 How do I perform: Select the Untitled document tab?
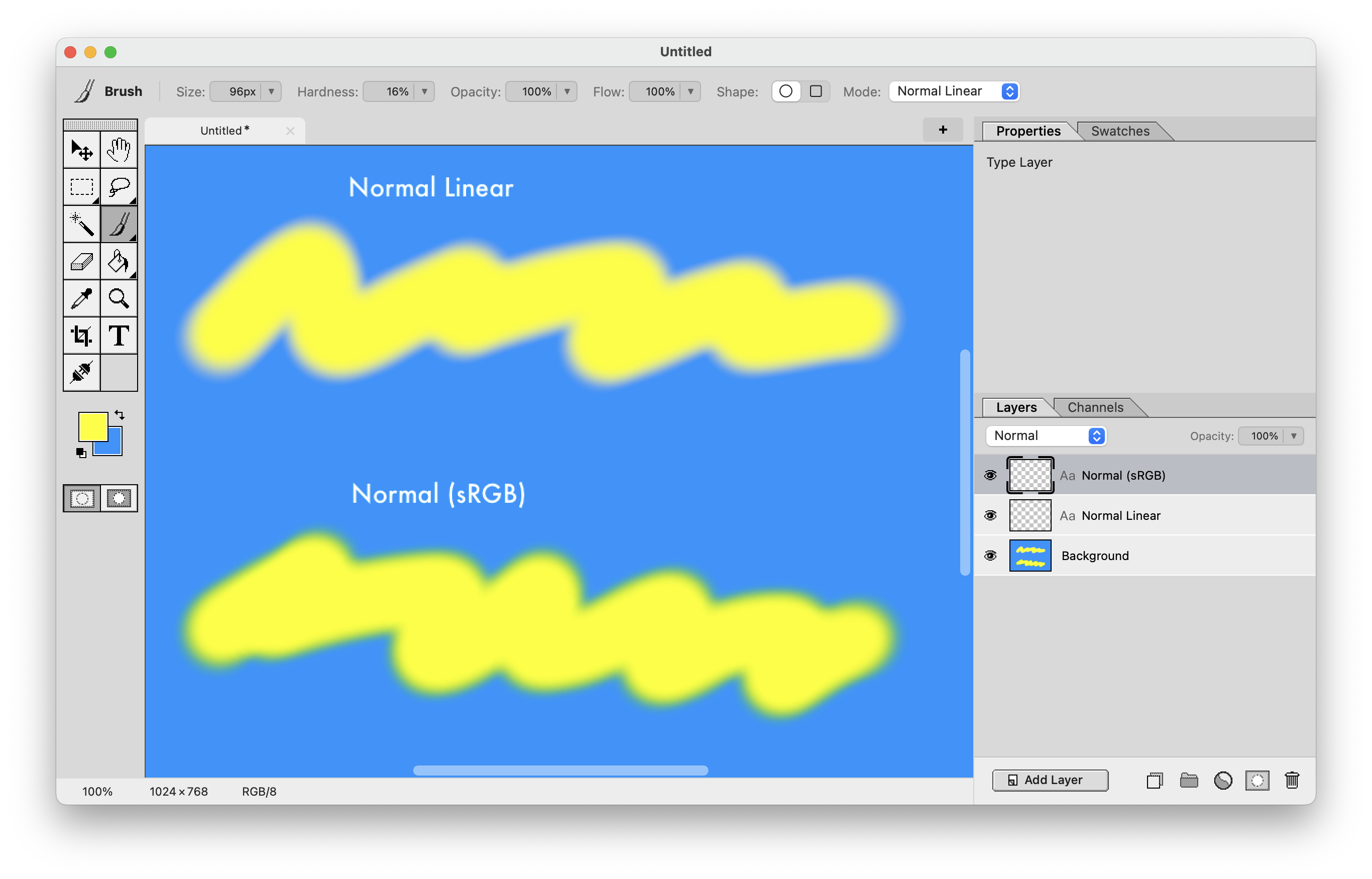tap(225, 131)
